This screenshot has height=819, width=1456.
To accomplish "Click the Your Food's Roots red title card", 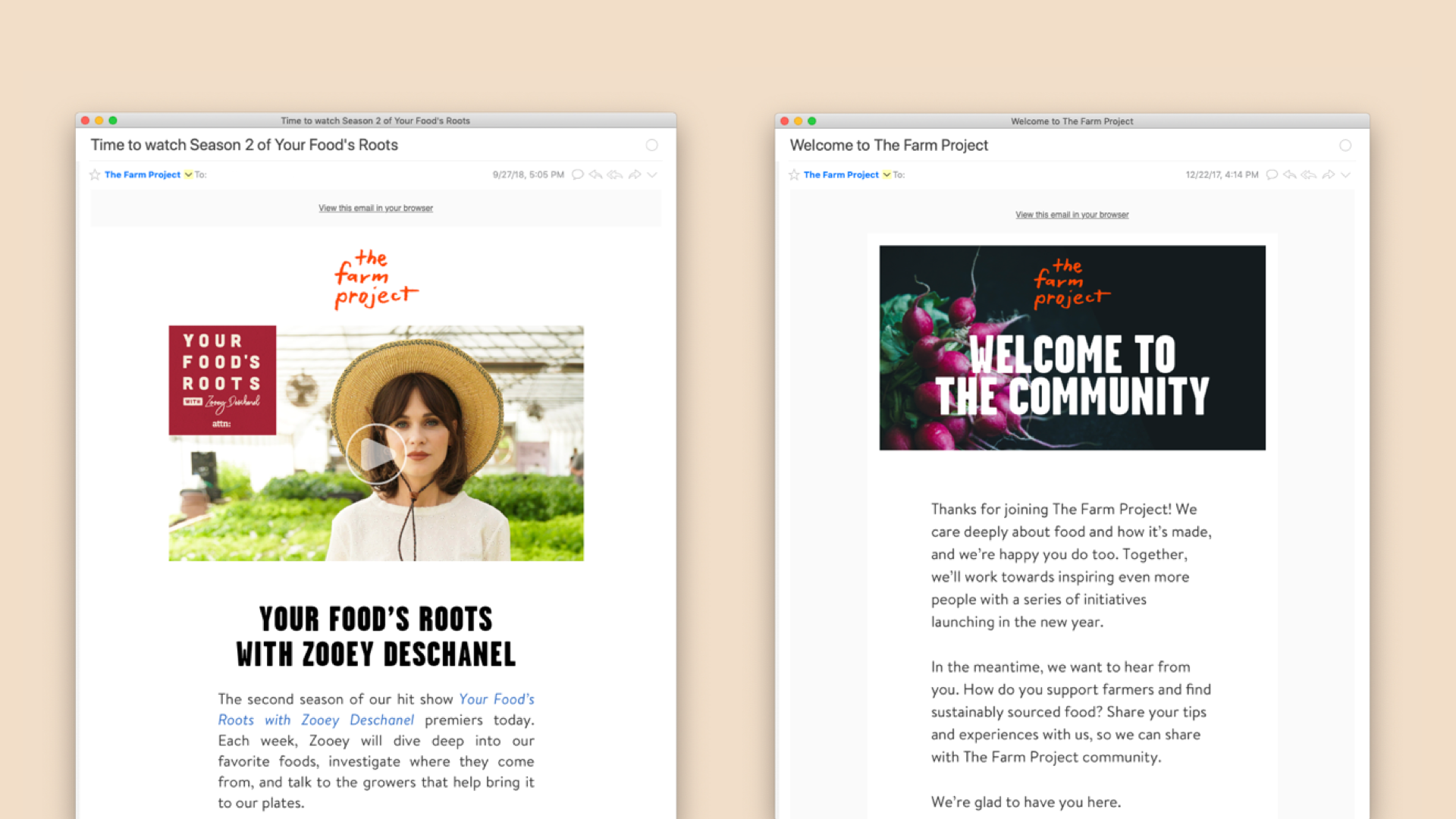I will click(222, 380).
